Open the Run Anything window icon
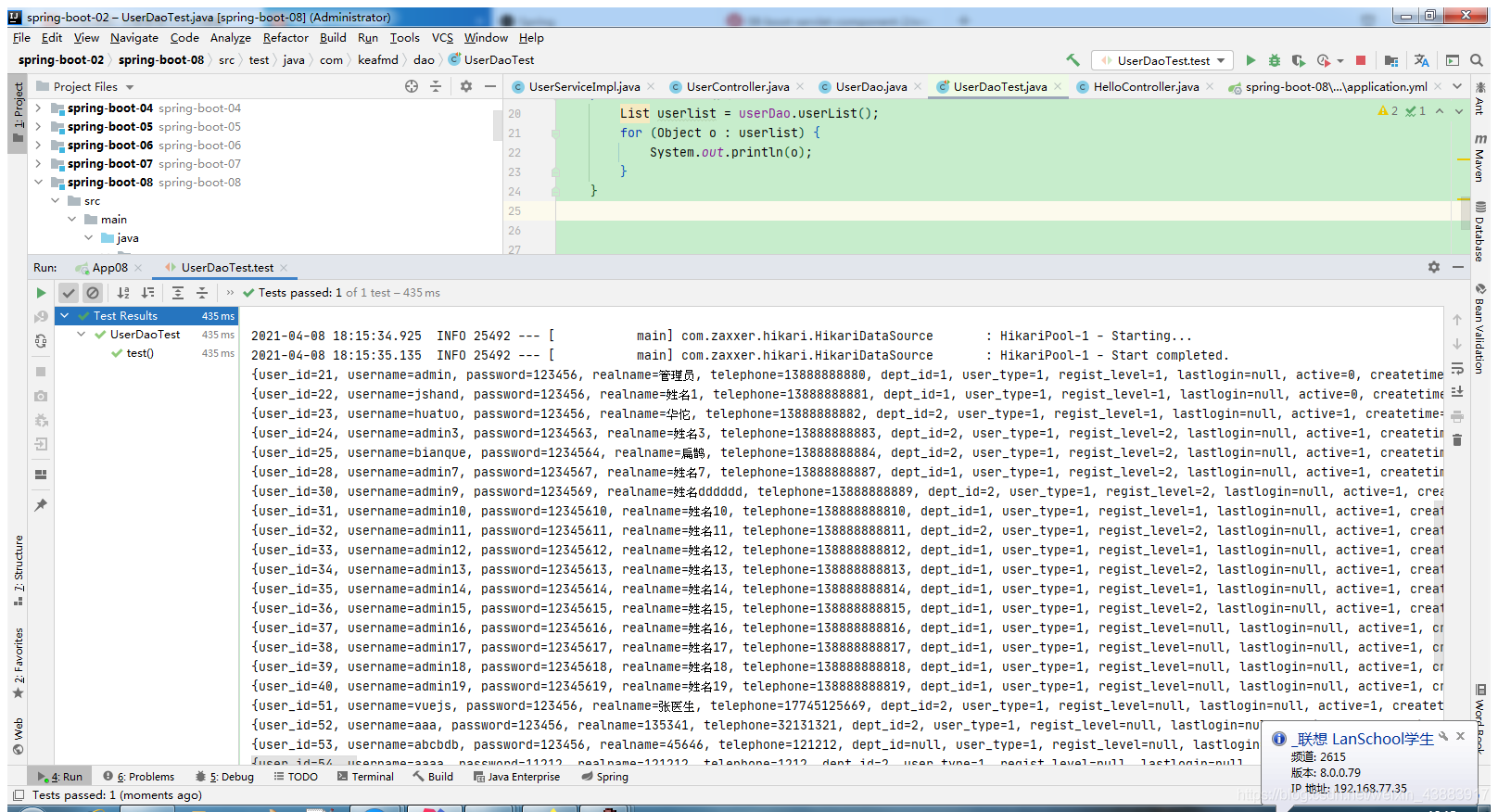1498x812 pixels. 1453,60
